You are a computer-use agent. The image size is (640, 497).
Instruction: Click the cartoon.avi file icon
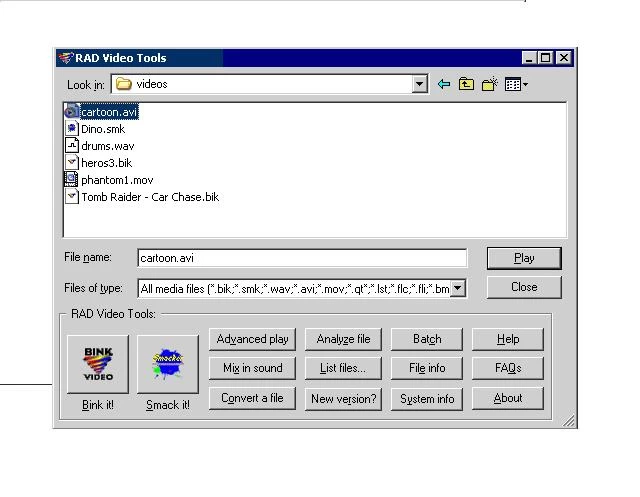pyautogui.click(x=72, y=111)
